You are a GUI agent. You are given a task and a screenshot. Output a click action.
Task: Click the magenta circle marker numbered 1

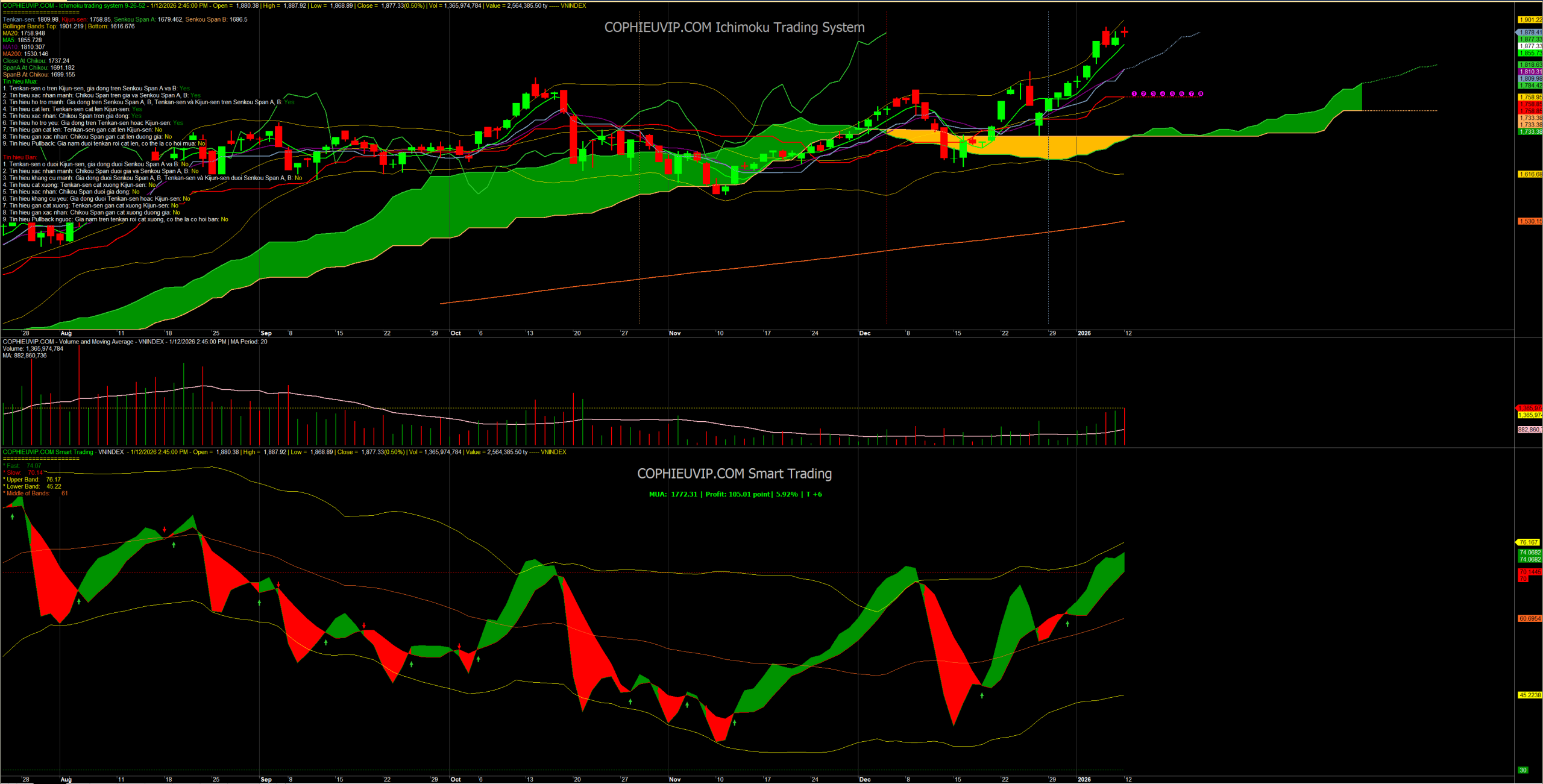1134,94
